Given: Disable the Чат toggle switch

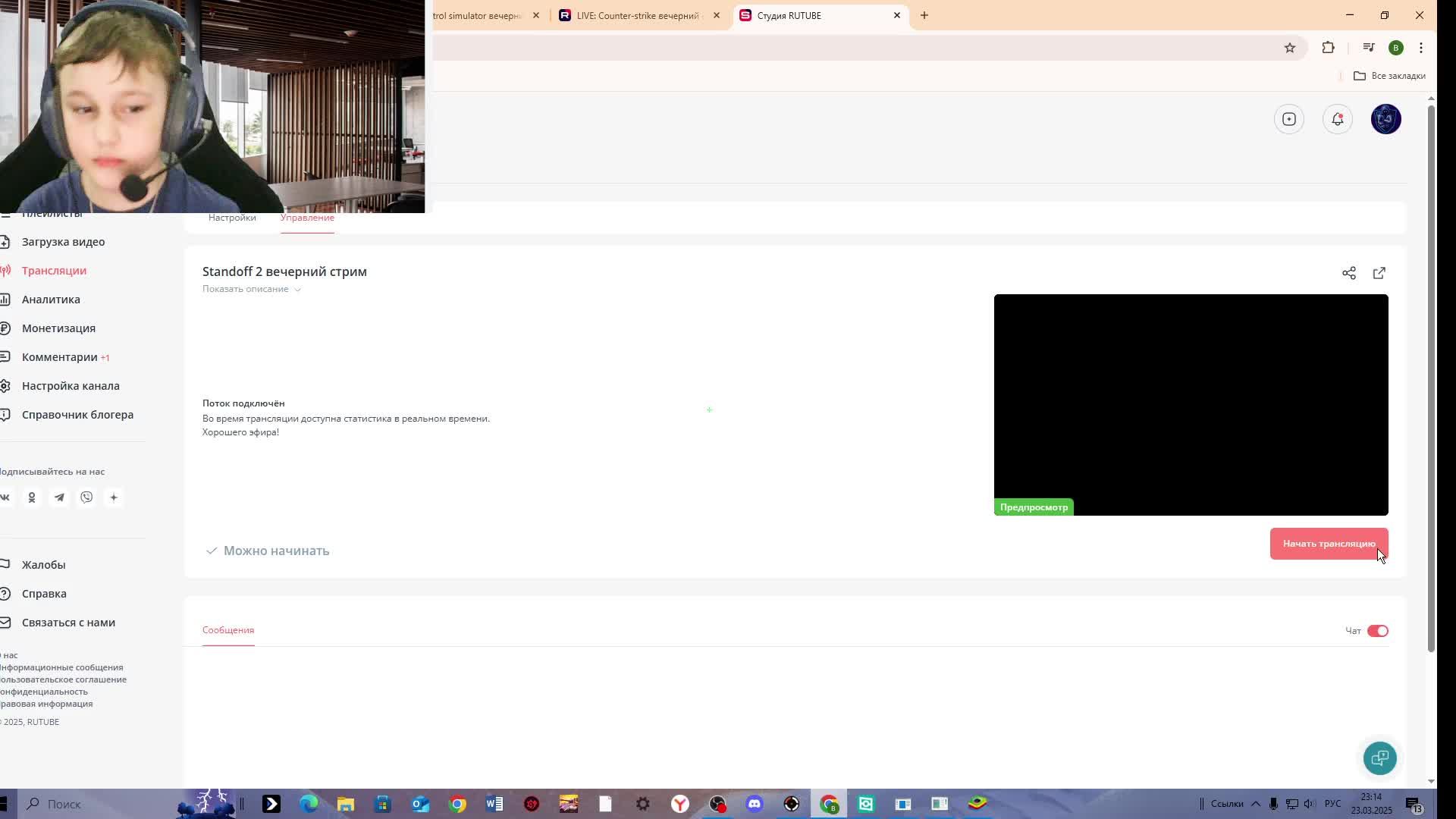Looking at the screenshot, I should (1377, 631).
